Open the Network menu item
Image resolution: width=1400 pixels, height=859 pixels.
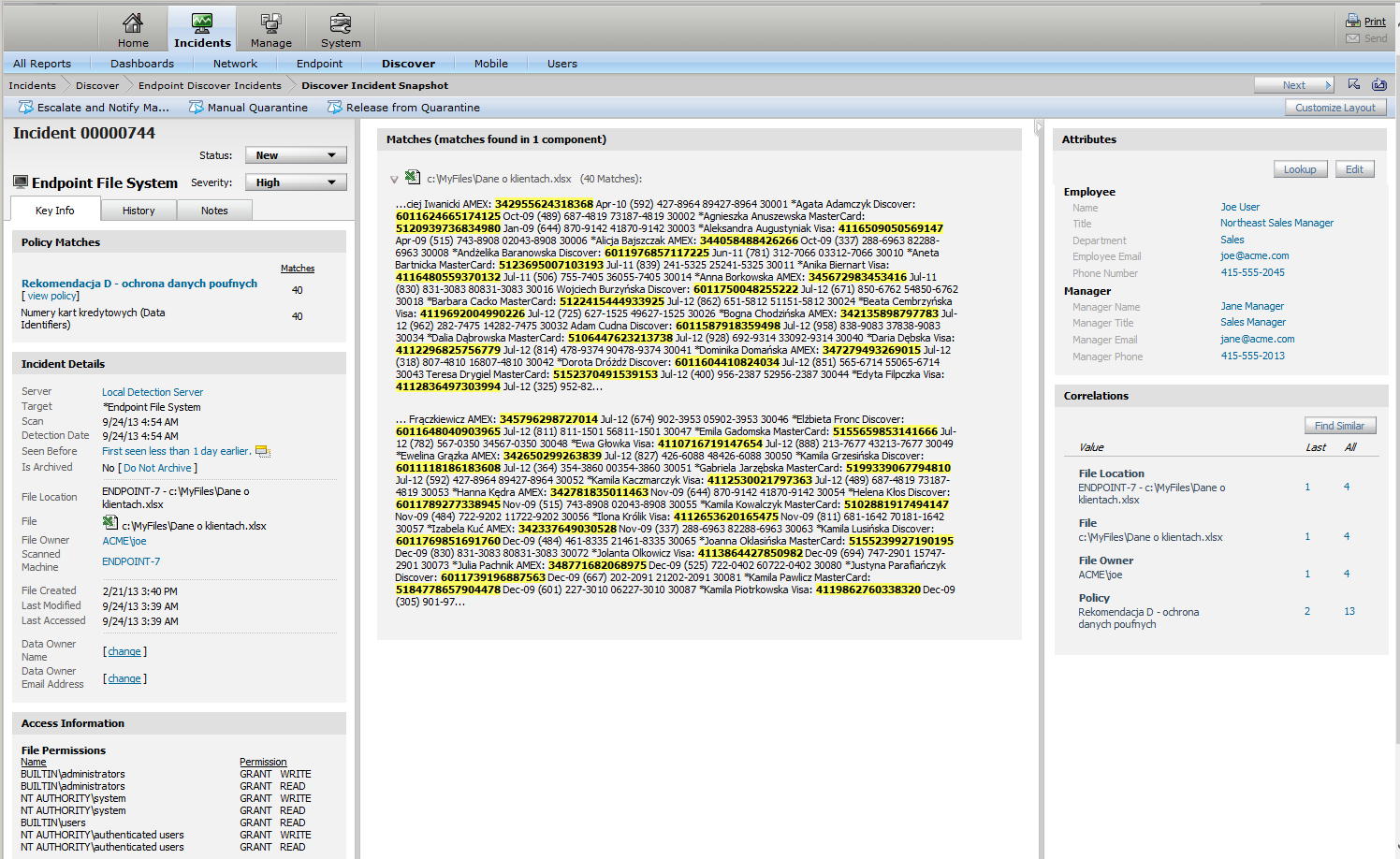coord(235,64)
